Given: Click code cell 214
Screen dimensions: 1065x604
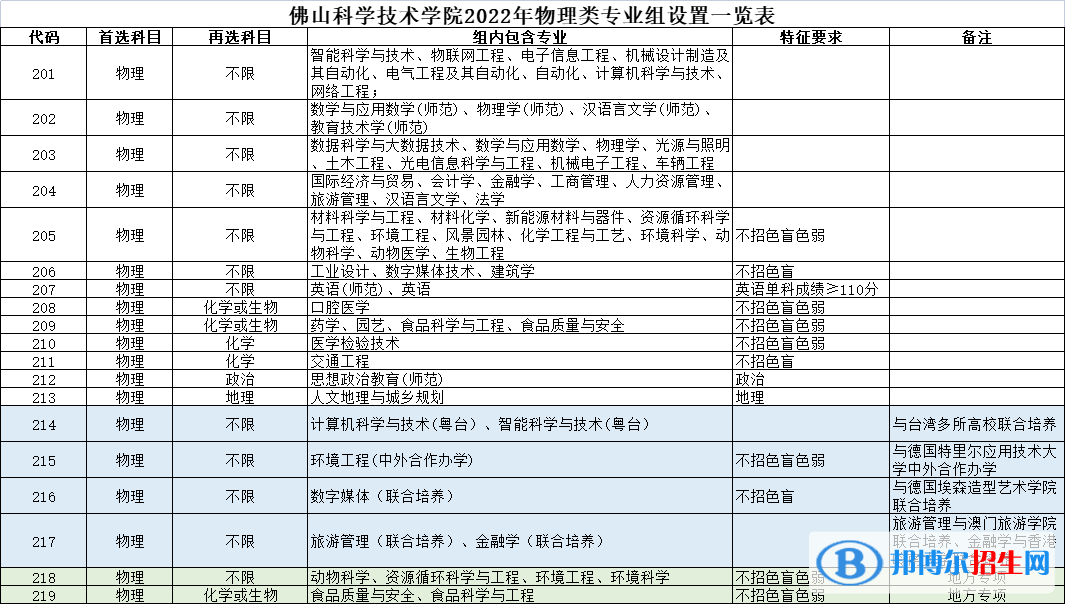Looking at the screenshot, I should 43,425.
